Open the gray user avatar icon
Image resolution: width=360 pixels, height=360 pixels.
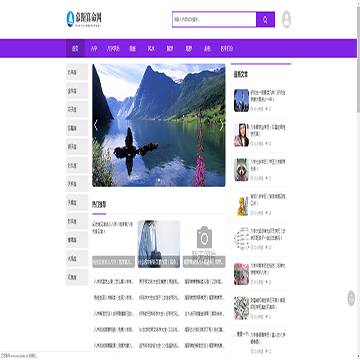(x=286, y=19)
